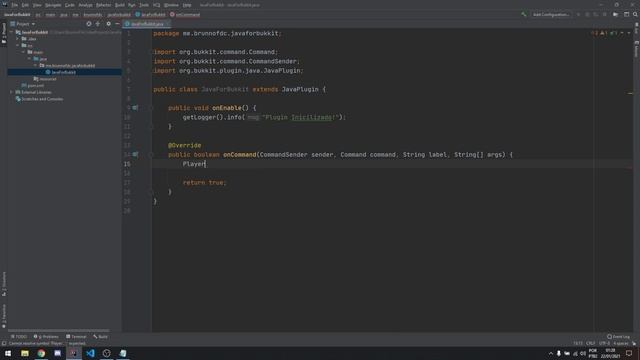Open Google Chrome from taskbar
640x360 pixels.
click(x=41, y=353)
